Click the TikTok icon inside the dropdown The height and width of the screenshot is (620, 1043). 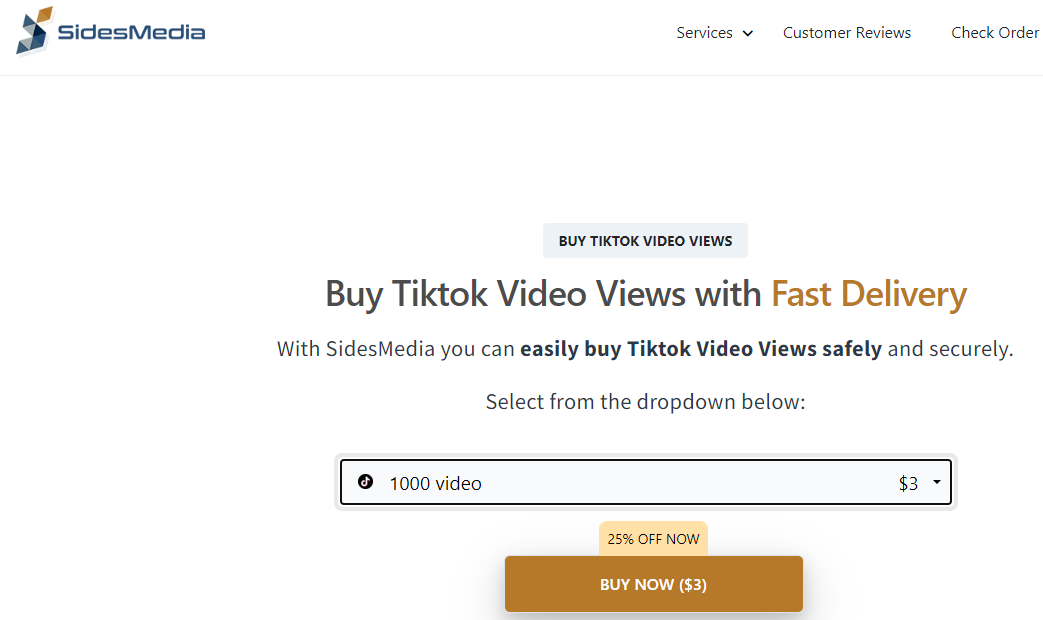(x=365, y=482)
